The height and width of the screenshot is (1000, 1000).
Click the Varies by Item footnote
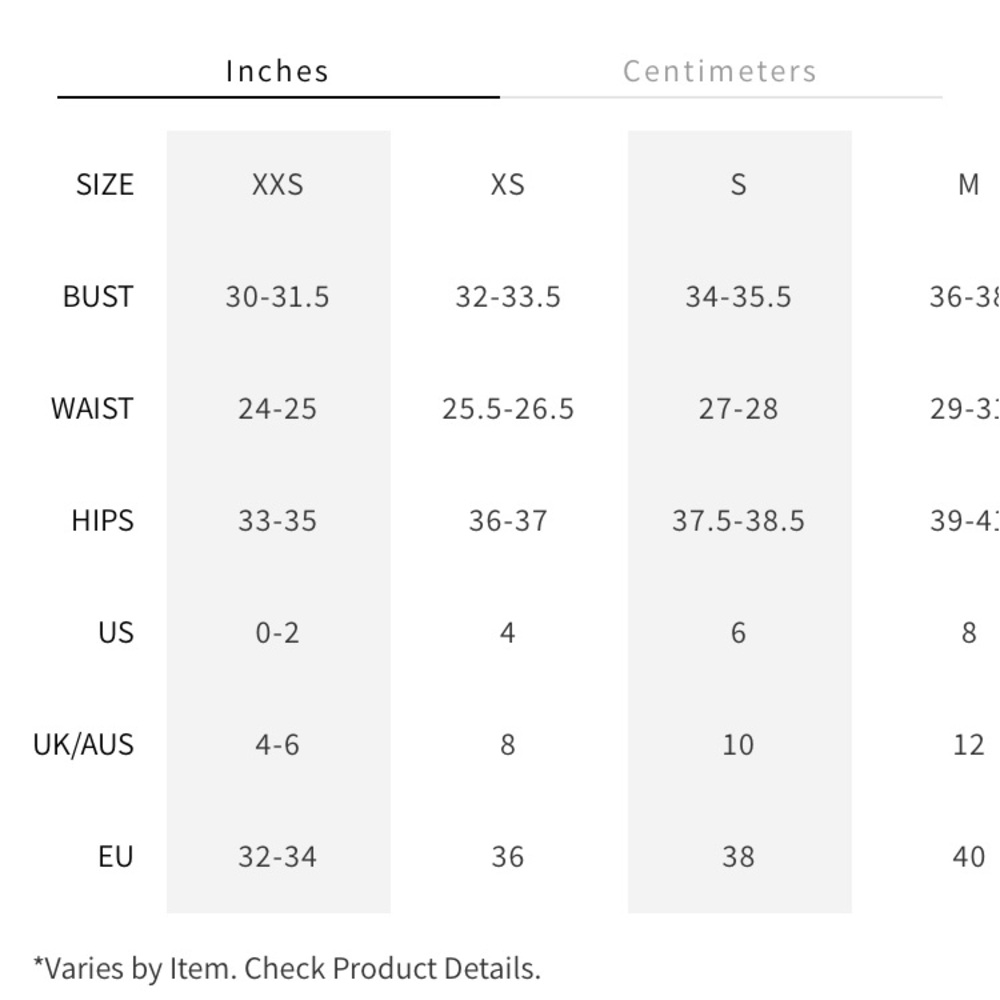pyautogui.click(x=287, y=968)
